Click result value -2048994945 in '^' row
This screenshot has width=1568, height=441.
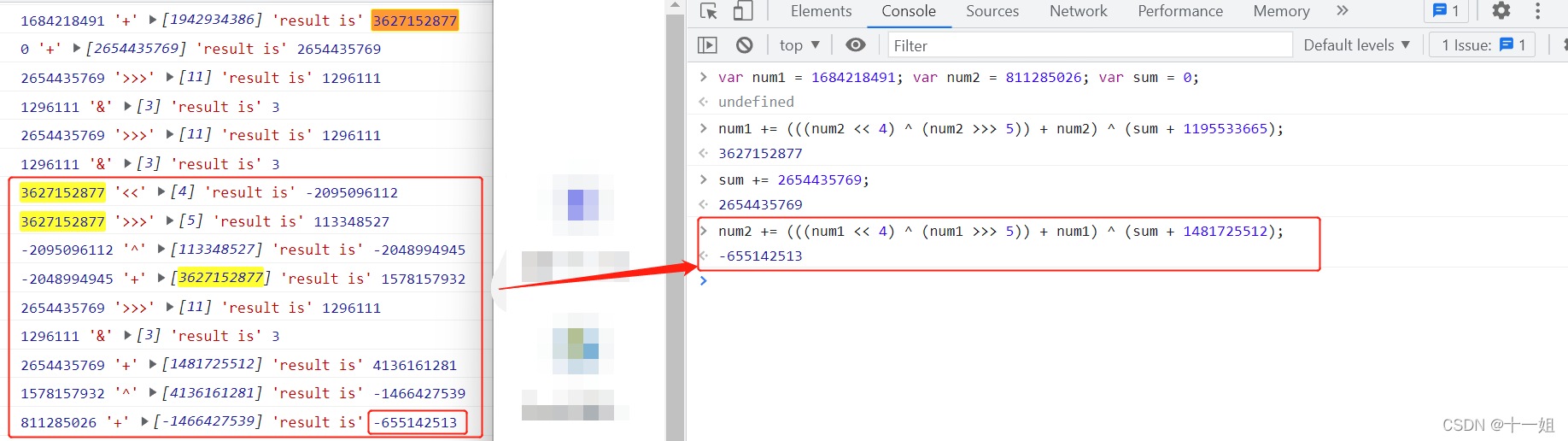(x=419, y=250)
